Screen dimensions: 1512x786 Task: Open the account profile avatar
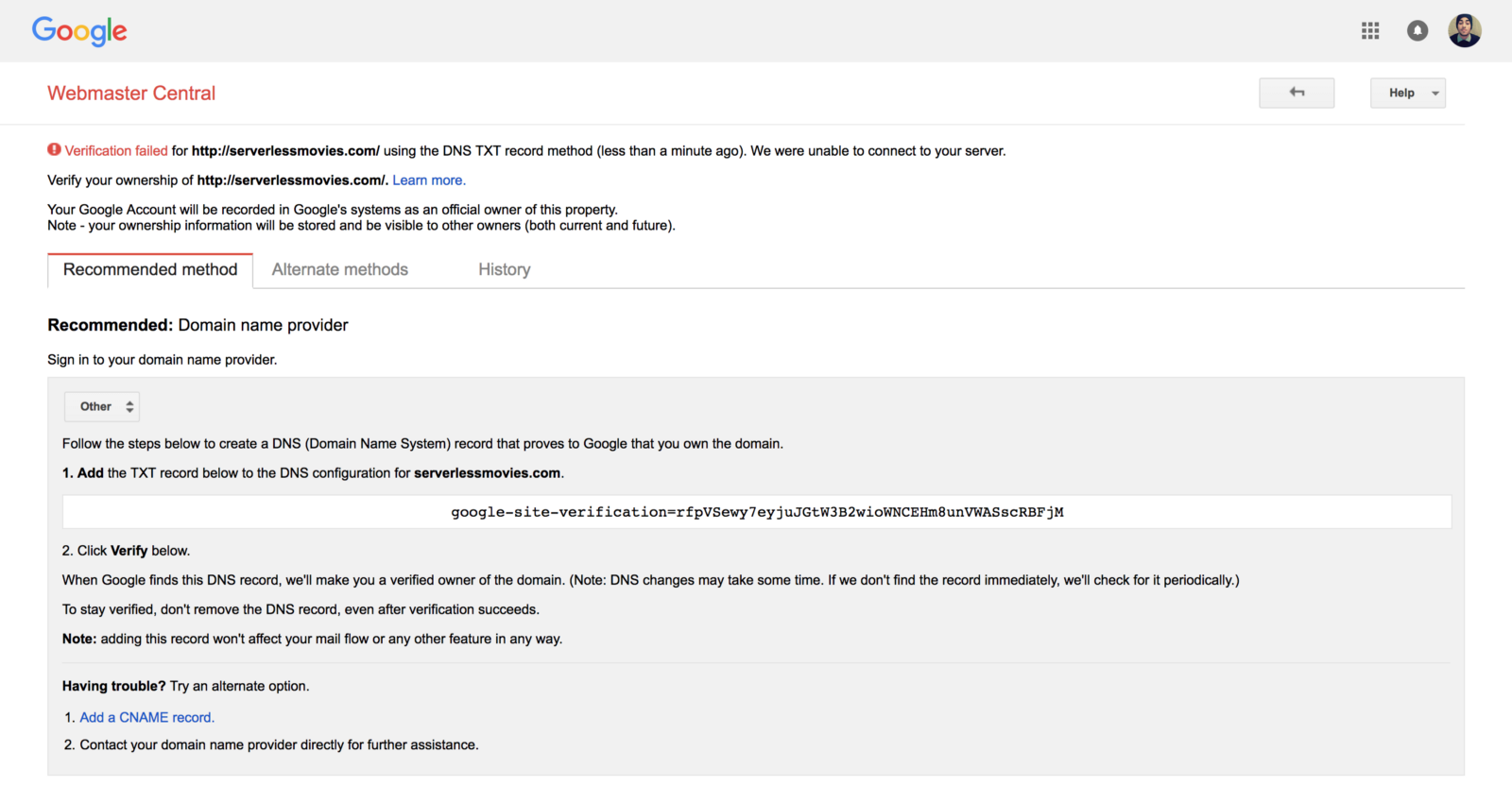[1464, 31]
